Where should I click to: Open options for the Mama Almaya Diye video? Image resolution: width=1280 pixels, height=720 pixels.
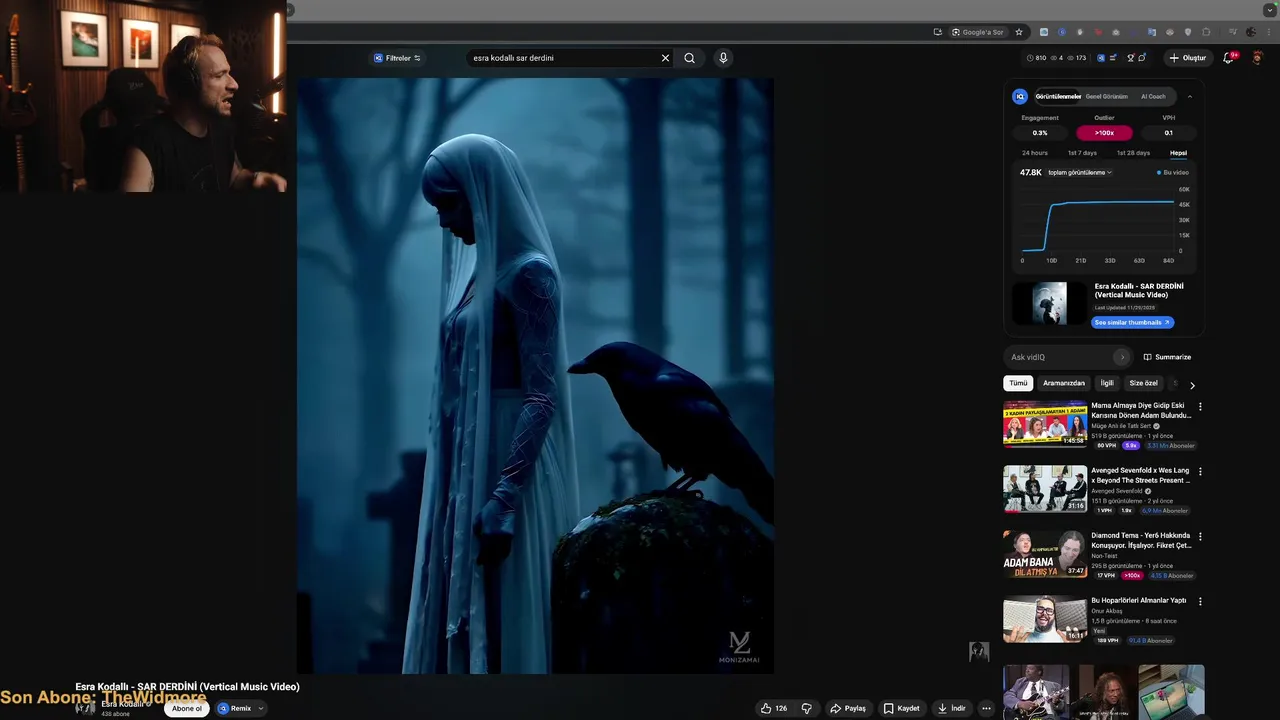pos(1200,407)
